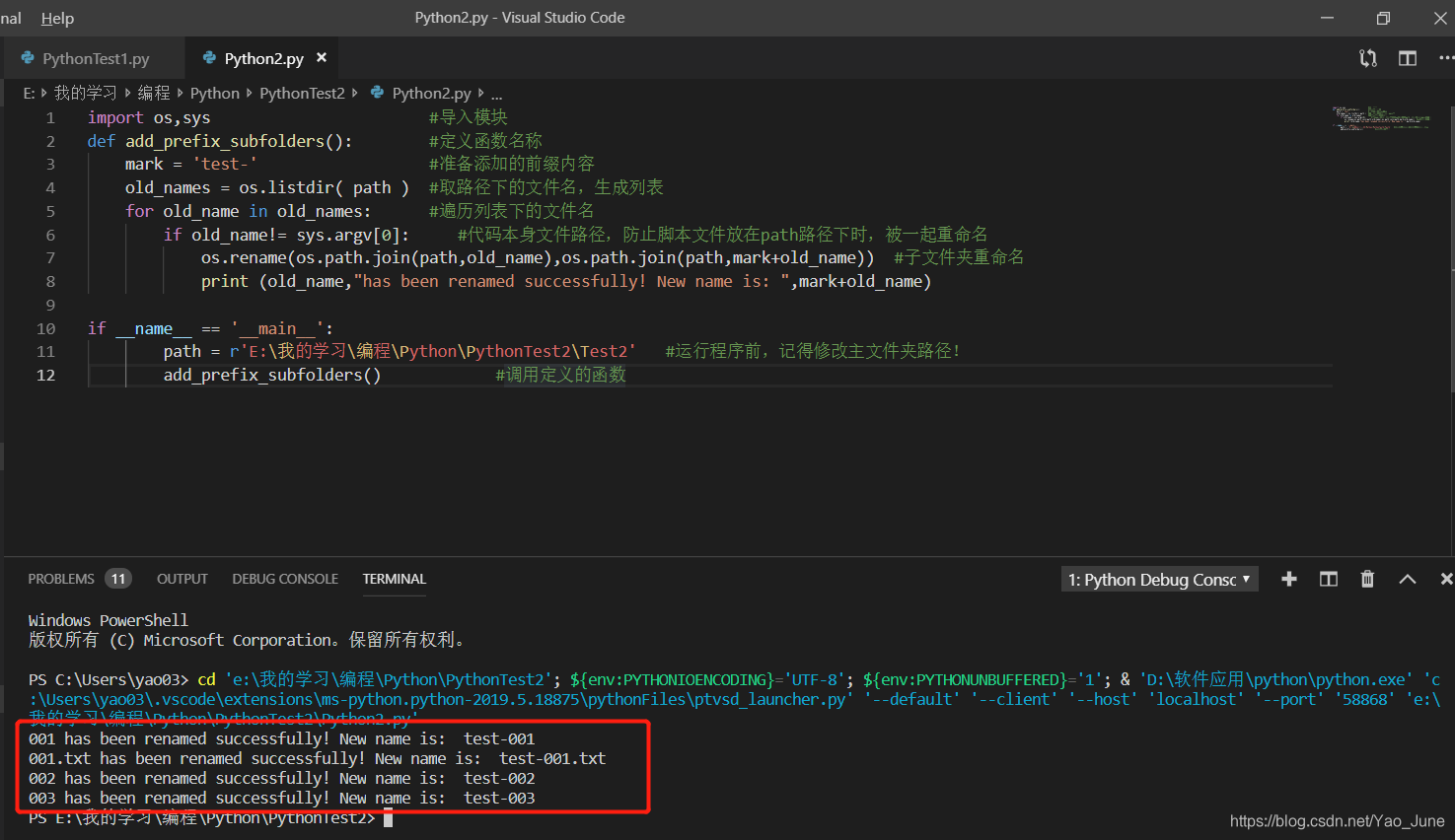
Task: Kill terminal using trash icon
Action: pyautogui.click(x=1367, y=579)
